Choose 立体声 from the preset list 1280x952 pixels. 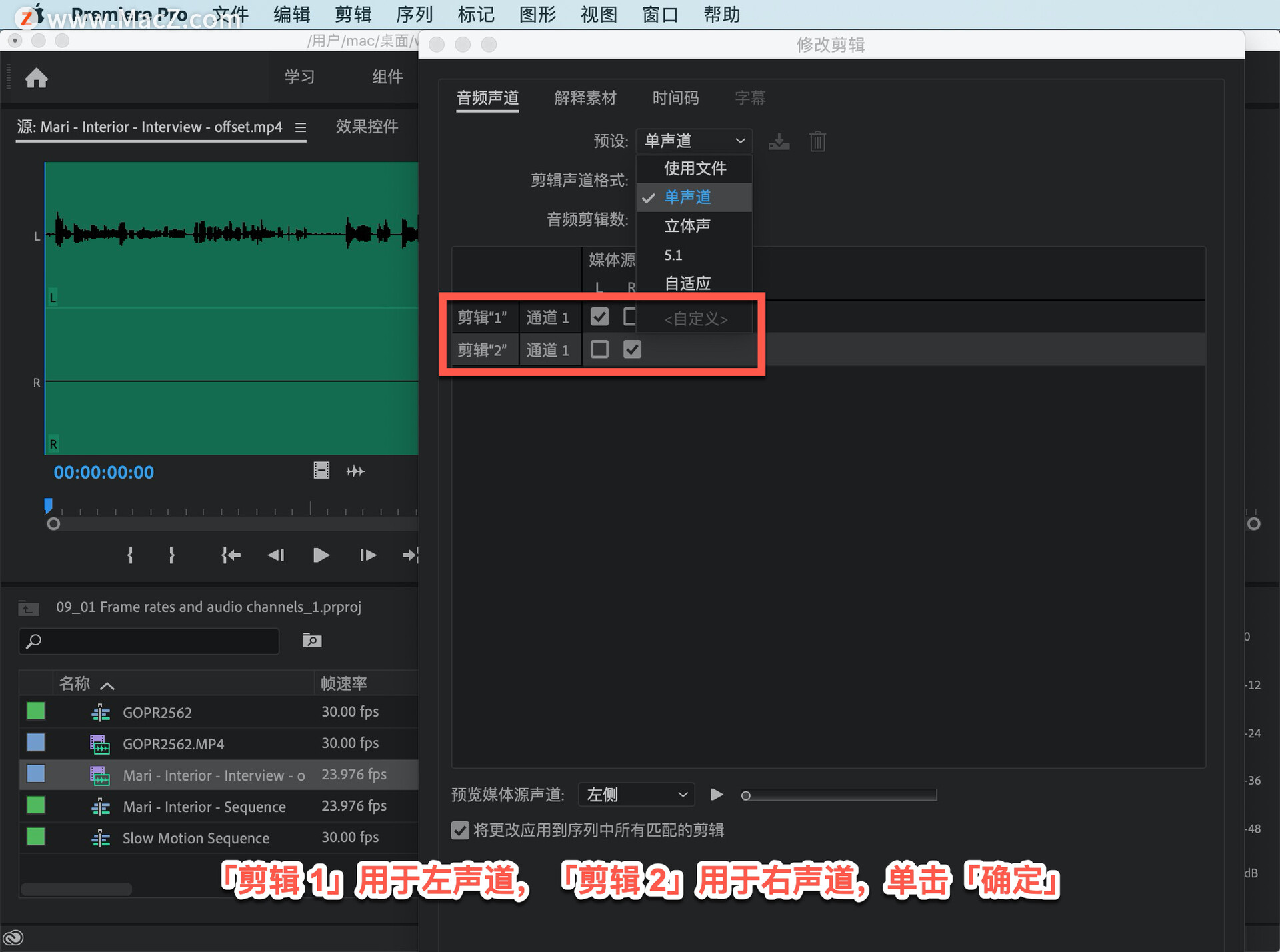pyautogui.click(x=687, y=226)
